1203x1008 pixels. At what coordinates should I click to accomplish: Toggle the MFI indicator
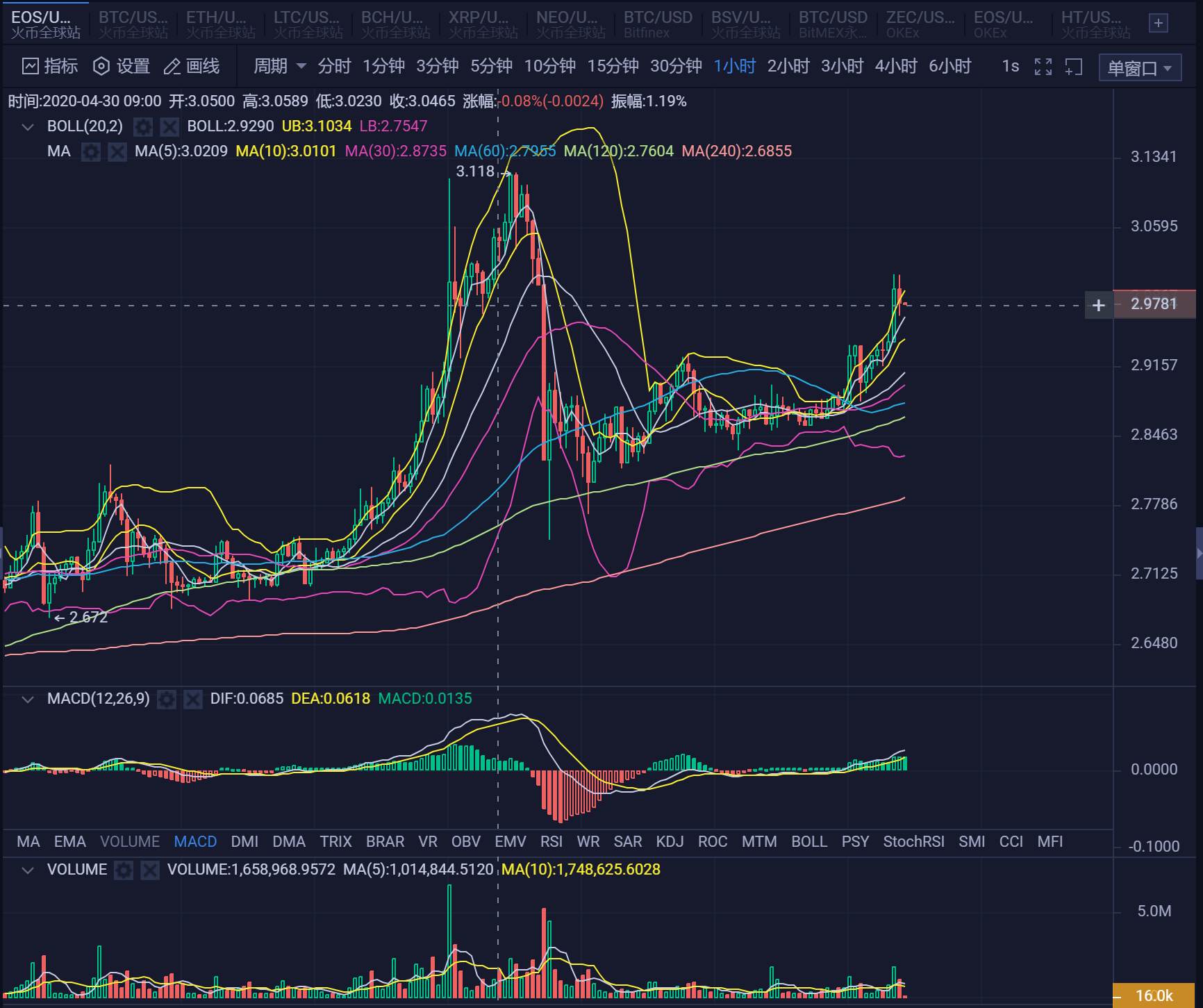(x=1050, y=841)
